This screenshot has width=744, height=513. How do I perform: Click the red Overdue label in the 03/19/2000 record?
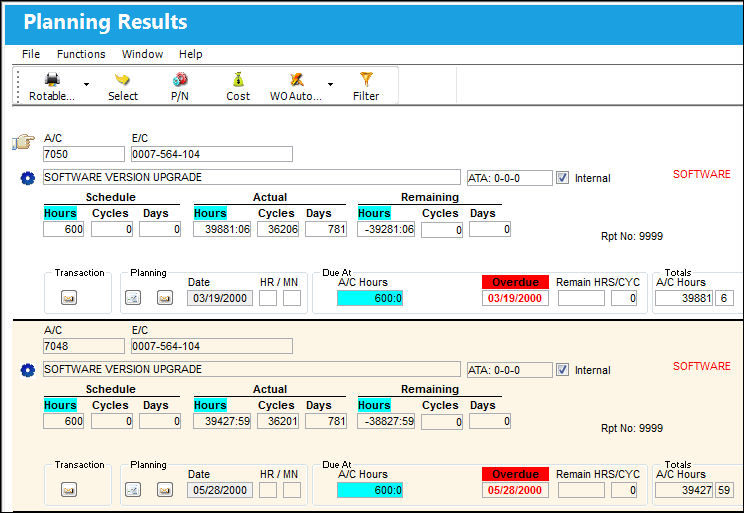515,282
